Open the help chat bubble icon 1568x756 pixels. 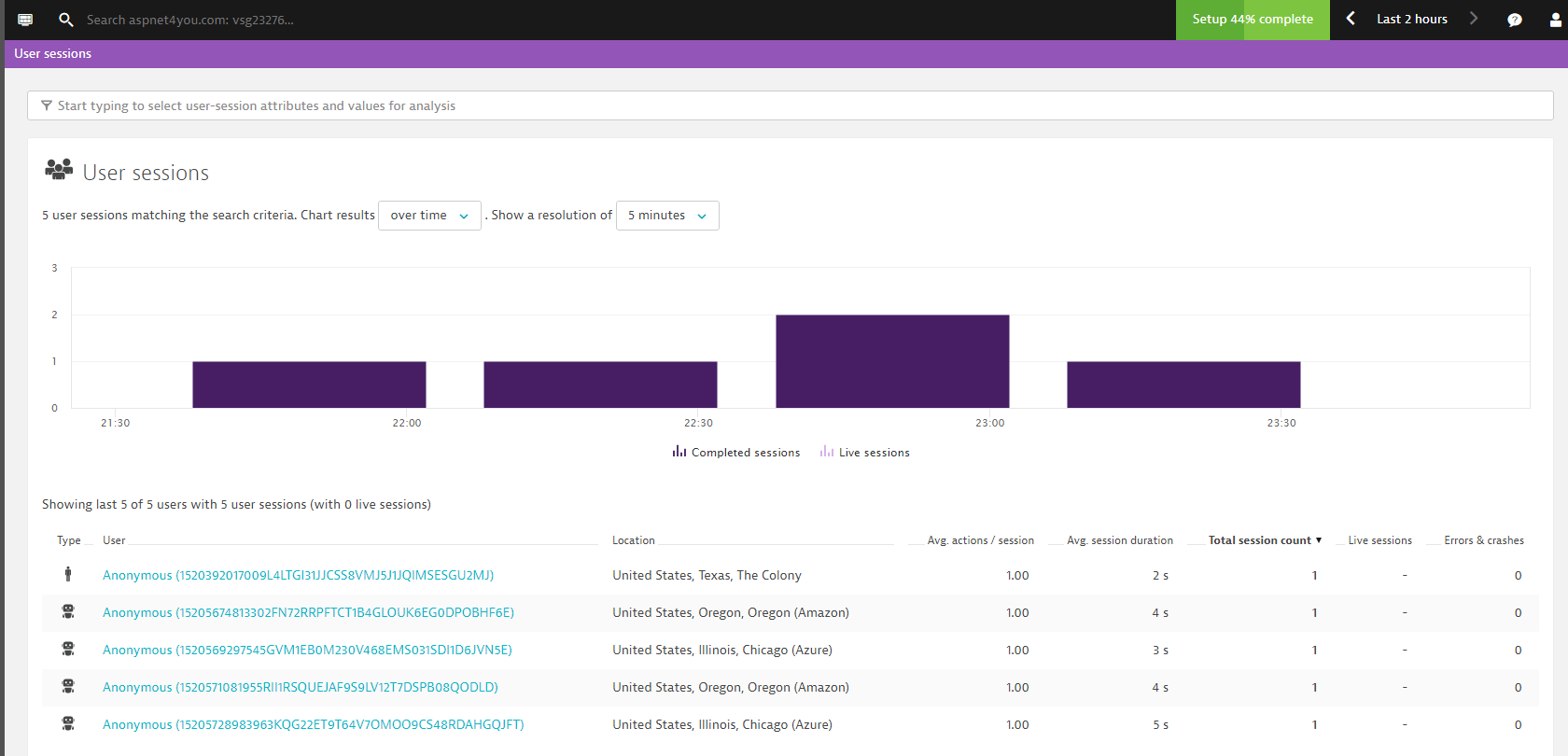pyautogui.click(x=1515, y=20)
